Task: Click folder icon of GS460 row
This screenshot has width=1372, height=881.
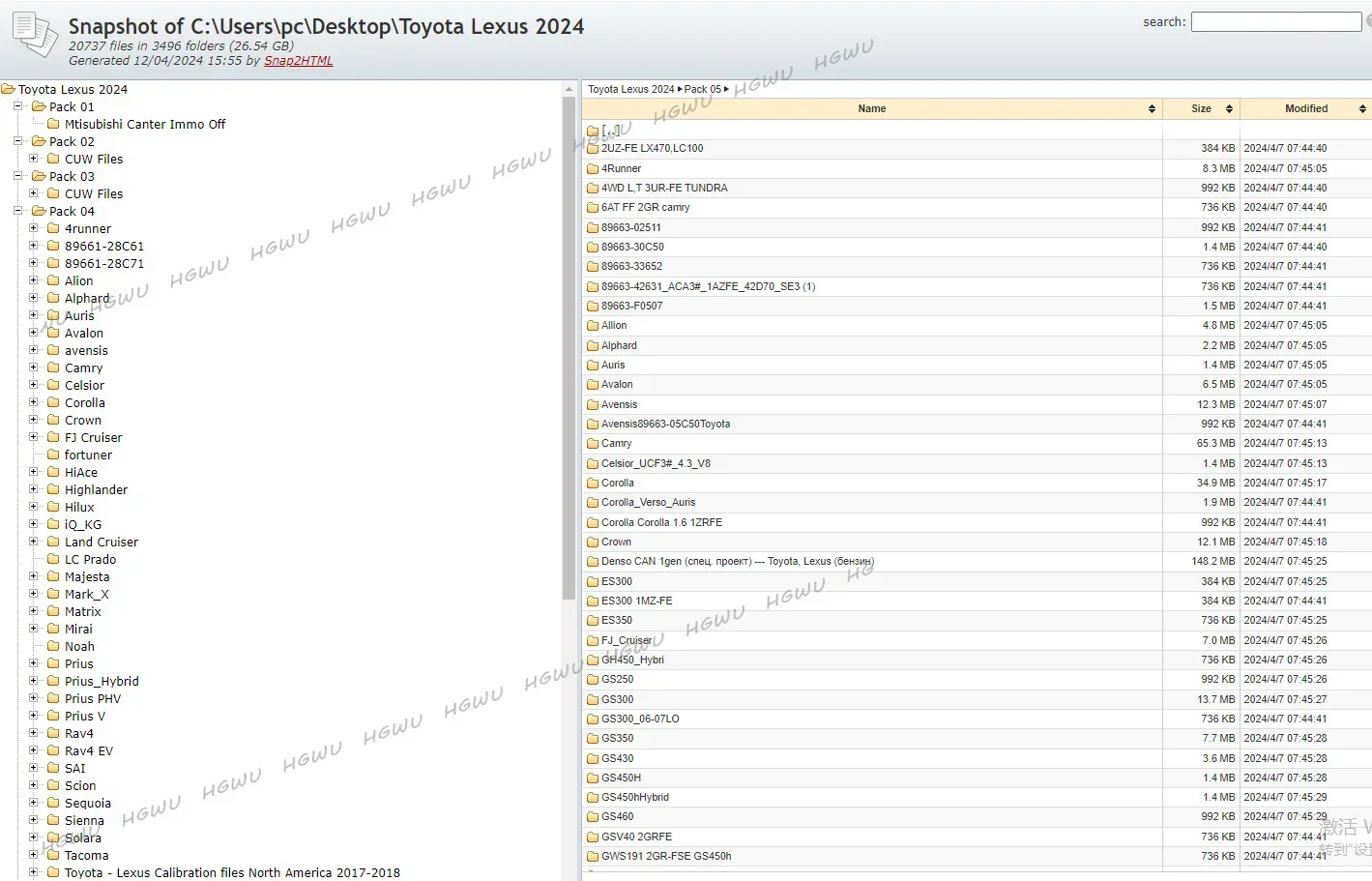Action: [593, 817]
